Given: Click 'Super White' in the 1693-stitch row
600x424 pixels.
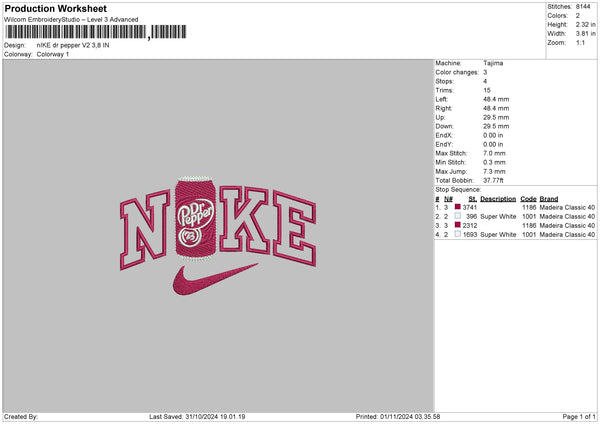Looking at the screenshot, I should tap(498, 235).
